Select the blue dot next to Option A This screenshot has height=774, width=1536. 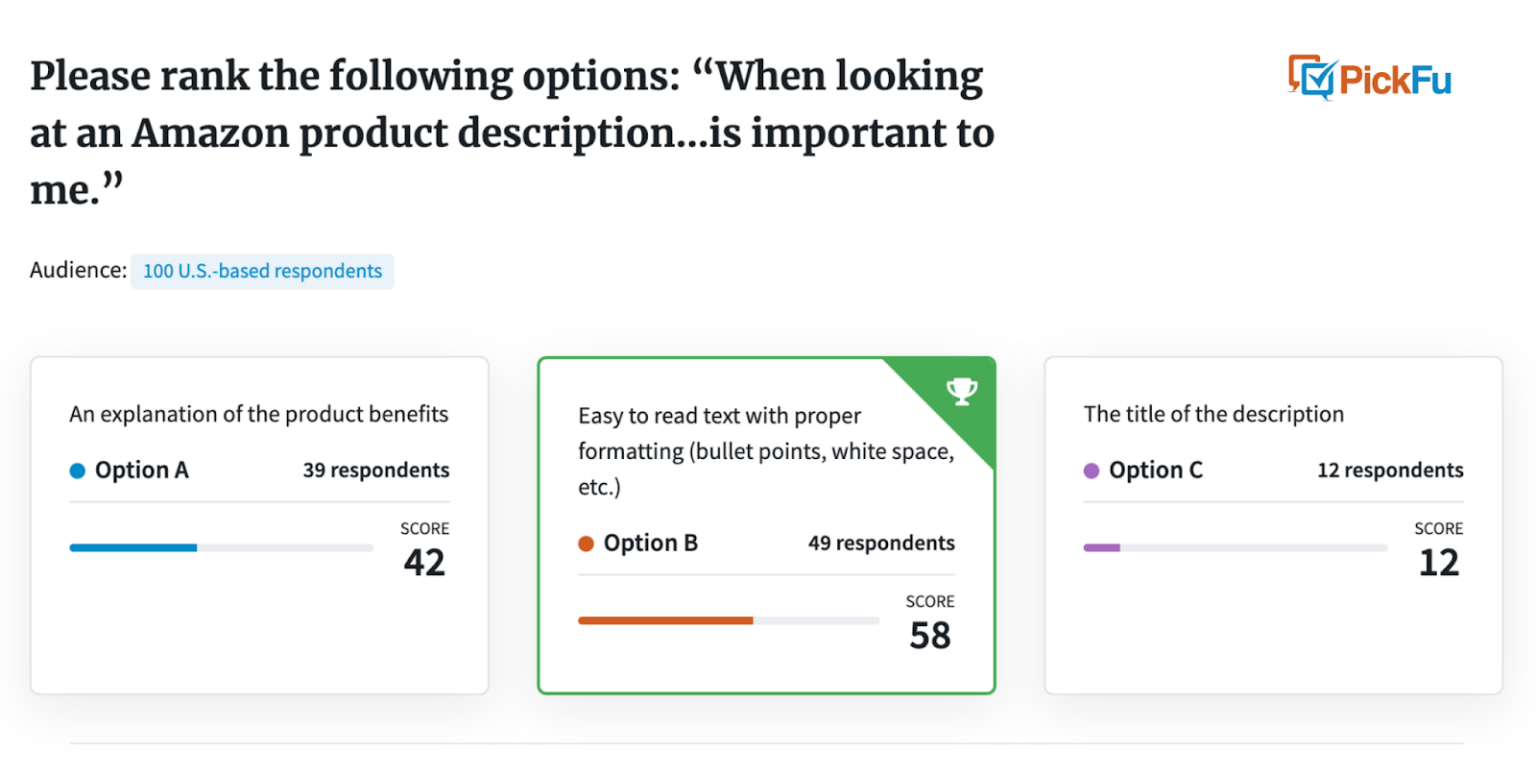click(x=76, y=470)
